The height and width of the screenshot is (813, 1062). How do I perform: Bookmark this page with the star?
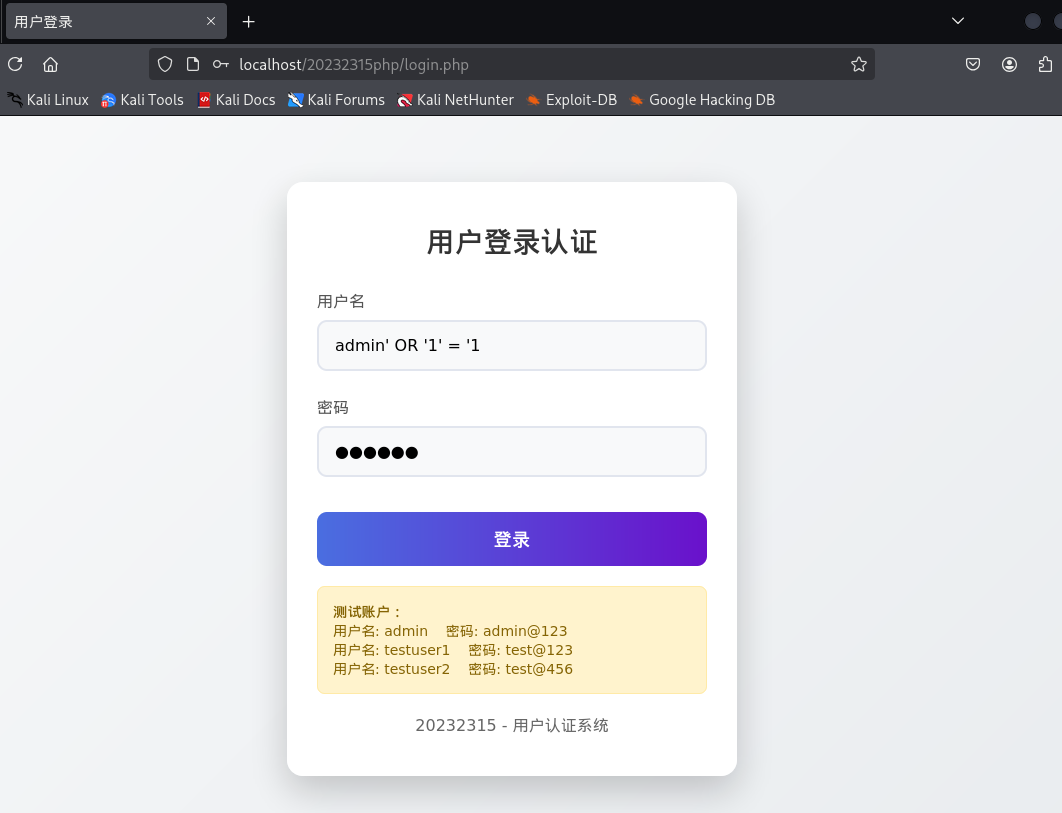coord(859,64)
